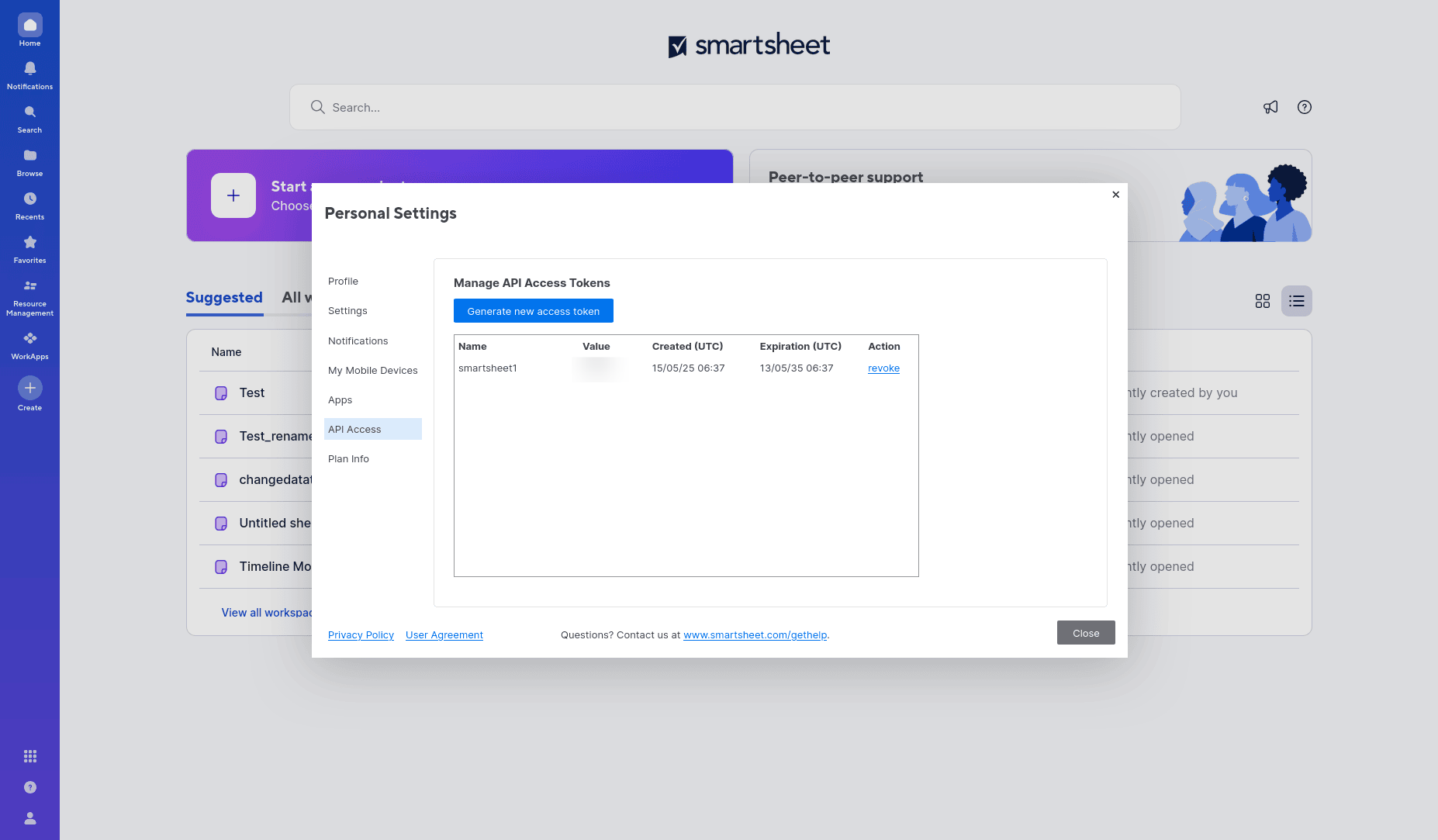Open the Test sheet in the list

point(252,393)
